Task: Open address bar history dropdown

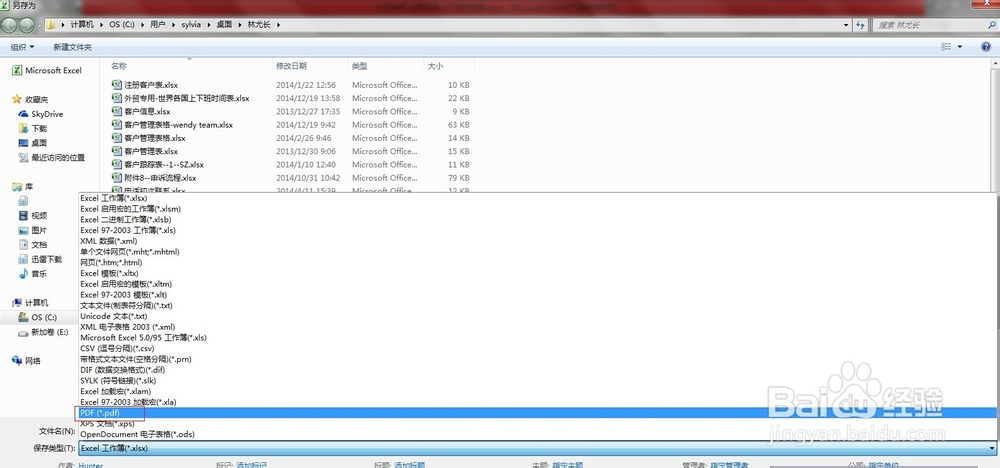Action: click(x=846, y=25)
